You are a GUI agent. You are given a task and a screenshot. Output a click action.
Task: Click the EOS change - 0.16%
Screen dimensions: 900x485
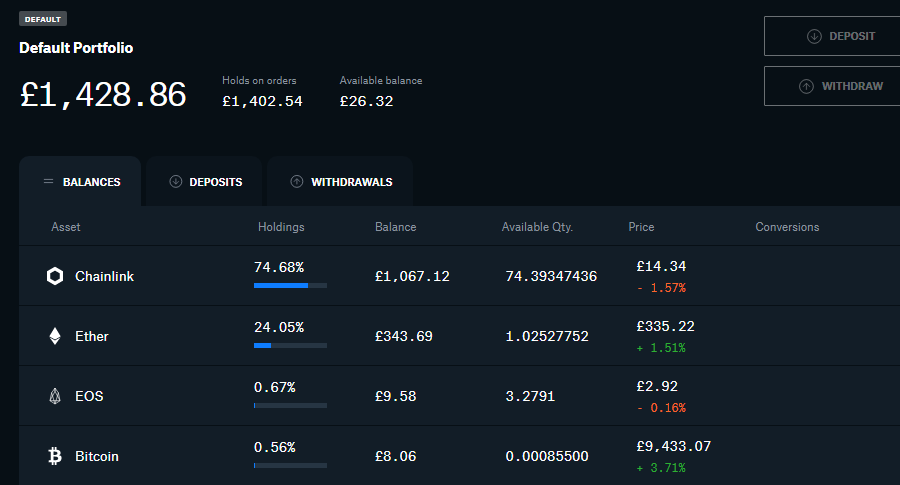661,408
